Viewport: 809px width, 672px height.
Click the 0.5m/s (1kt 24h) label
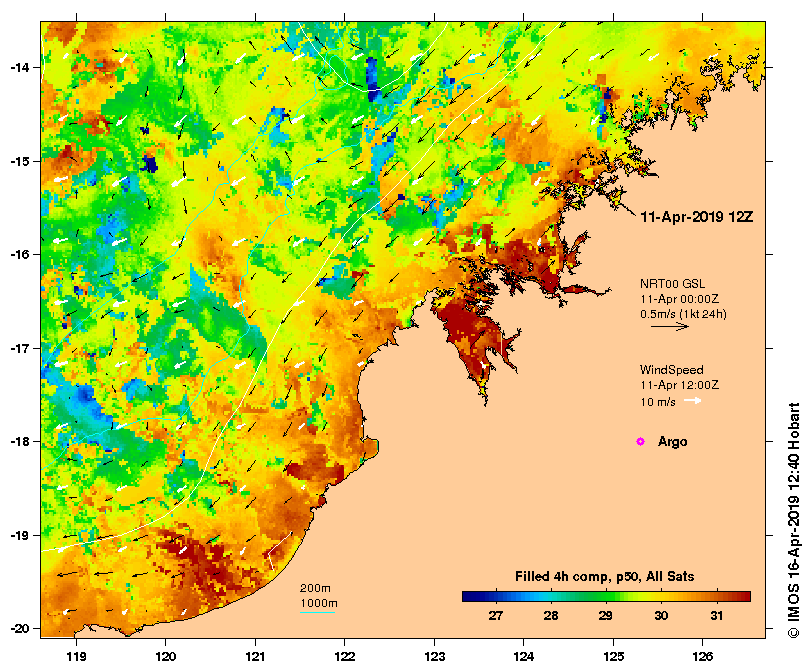[x=683, y=314]
